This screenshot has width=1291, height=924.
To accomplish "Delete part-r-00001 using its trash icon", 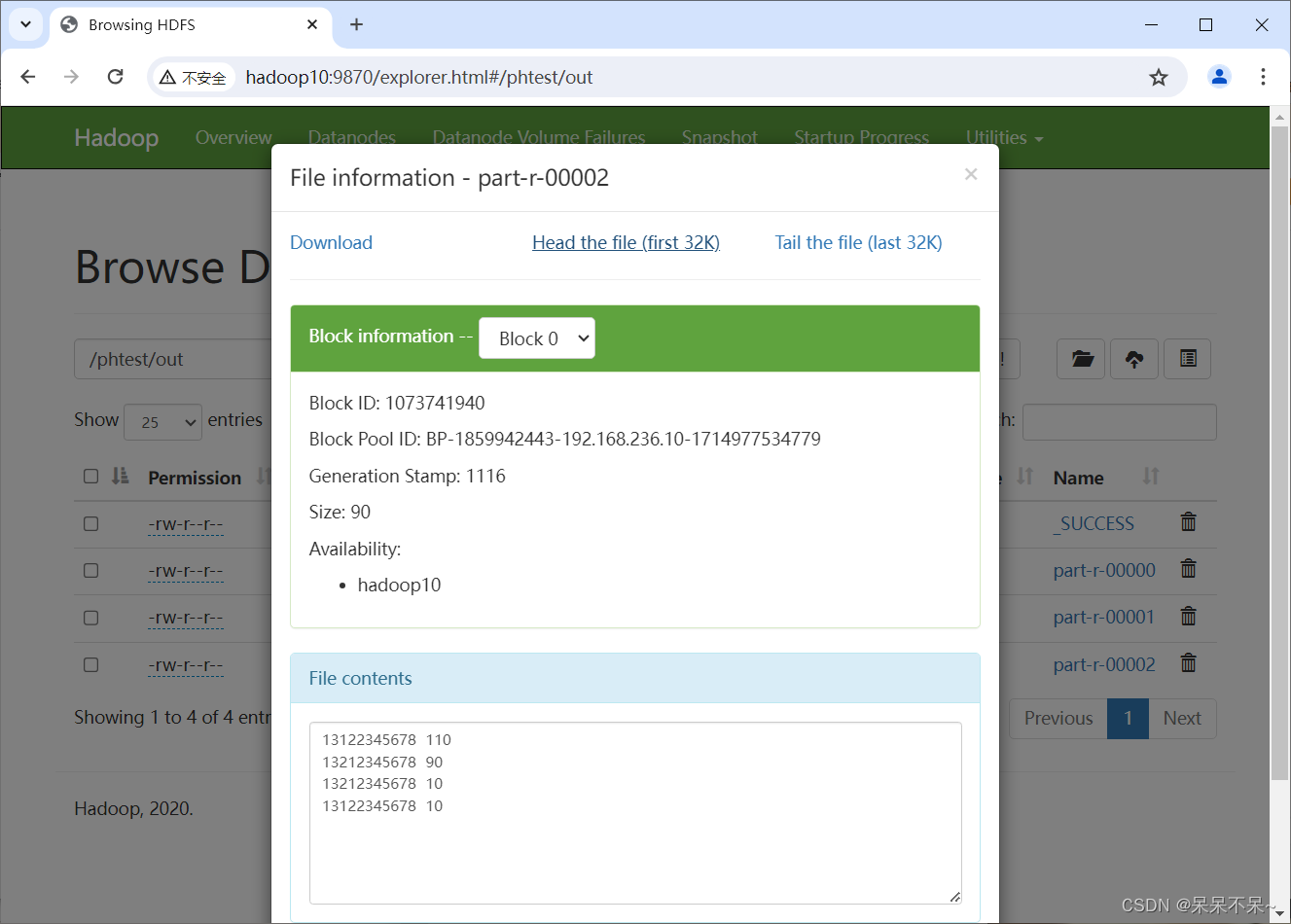I will [x=1188, y=617].
